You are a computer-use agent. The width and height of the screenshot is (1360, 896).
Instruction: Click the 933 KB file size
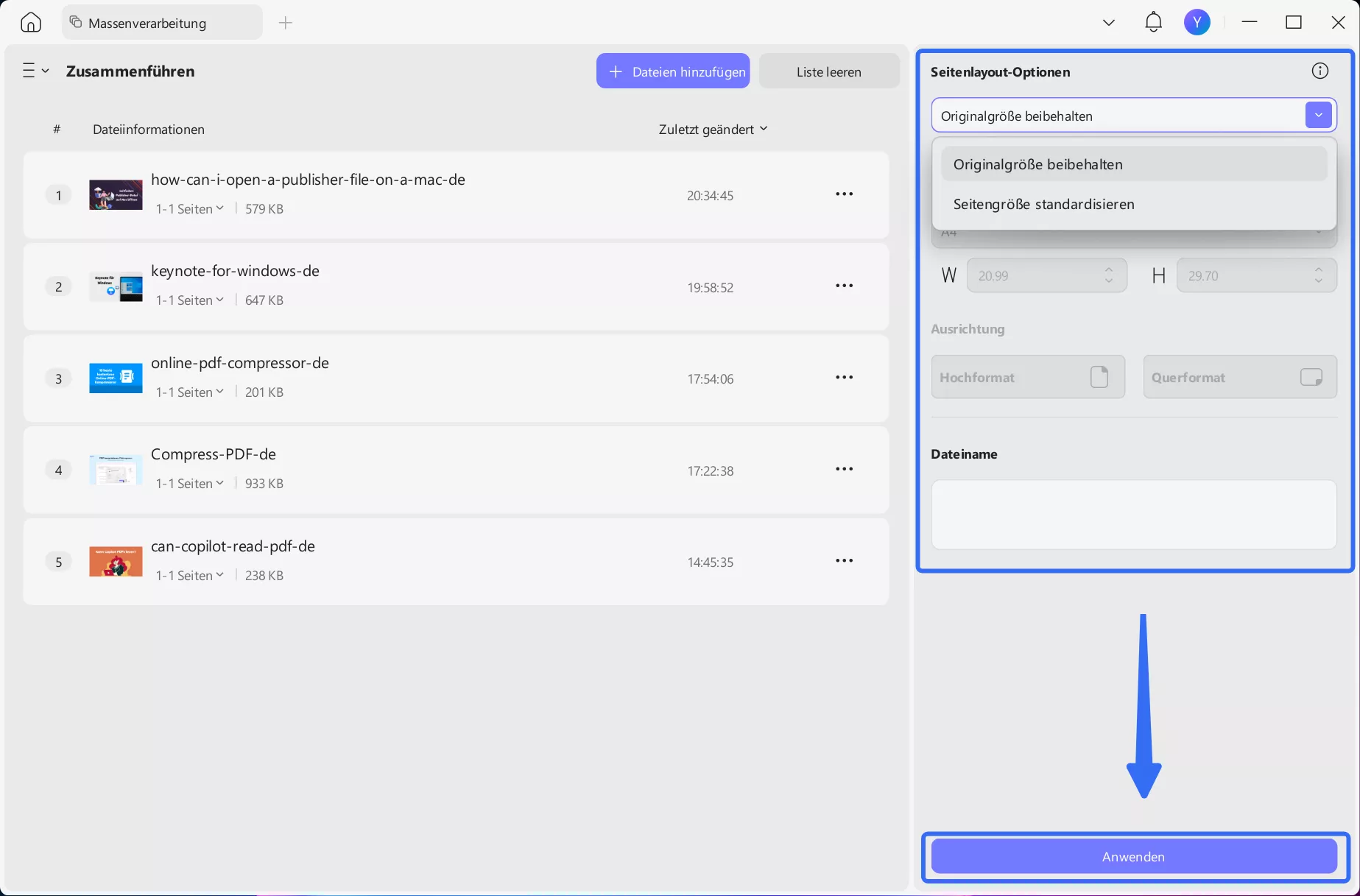[264, 484]
